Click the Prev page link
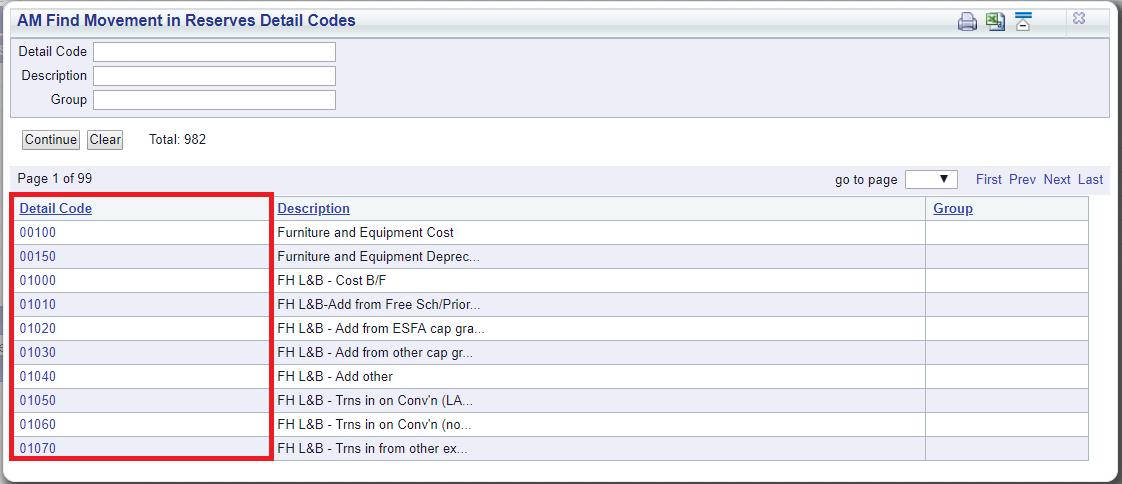 [x=1023, y=180]
